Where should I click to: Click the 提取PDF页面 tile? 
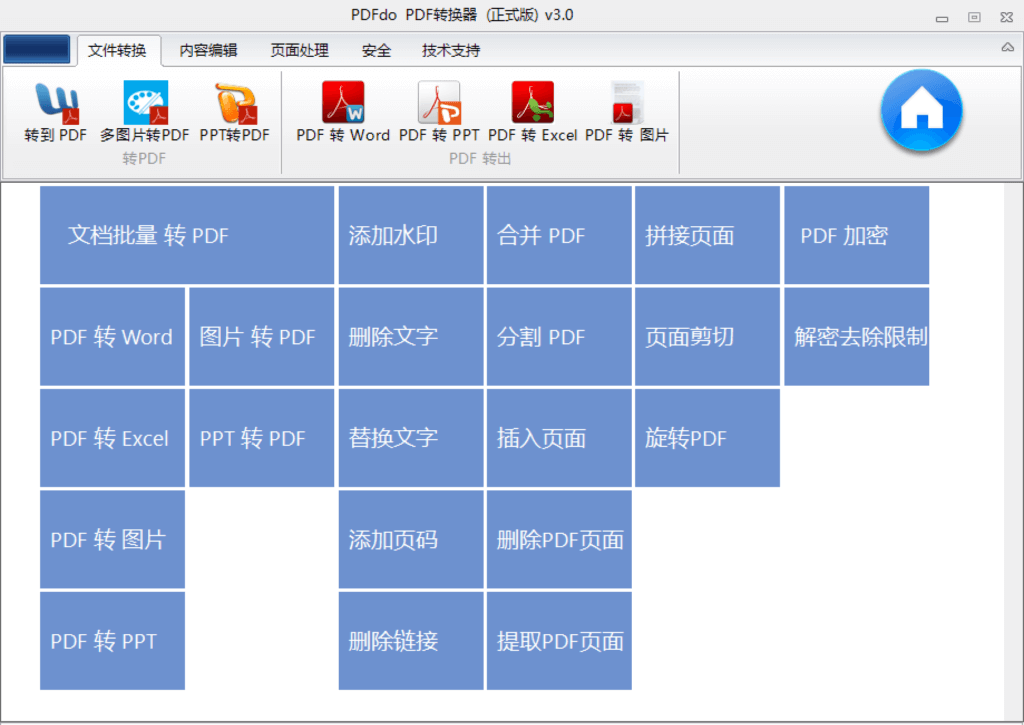[x=558, y=641]
